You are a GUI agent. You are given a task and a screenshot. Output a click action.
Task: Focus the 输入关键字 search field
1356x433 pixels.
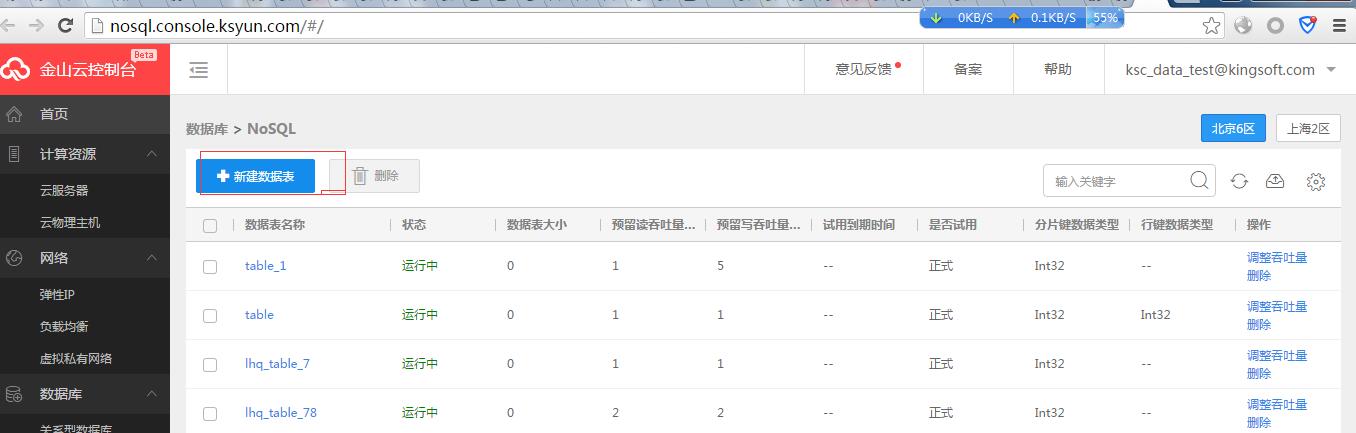point(1115,181)
